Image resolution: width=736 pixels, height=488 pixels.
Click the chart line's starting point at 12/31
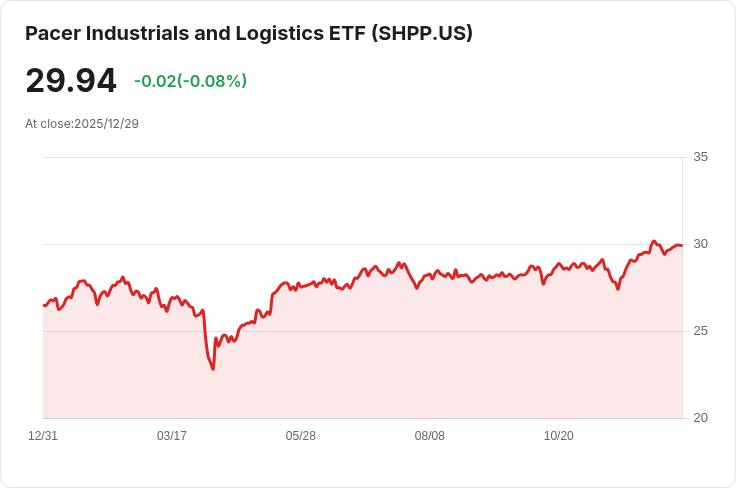(x=44, y=305)
